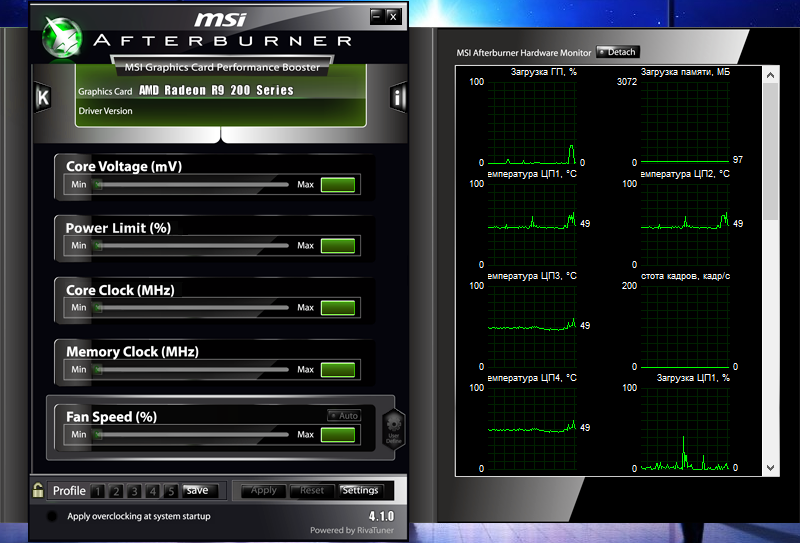Adjust the Core Clock slider
The height and width of the screenshot is (543, 800).
click(191, 308)
